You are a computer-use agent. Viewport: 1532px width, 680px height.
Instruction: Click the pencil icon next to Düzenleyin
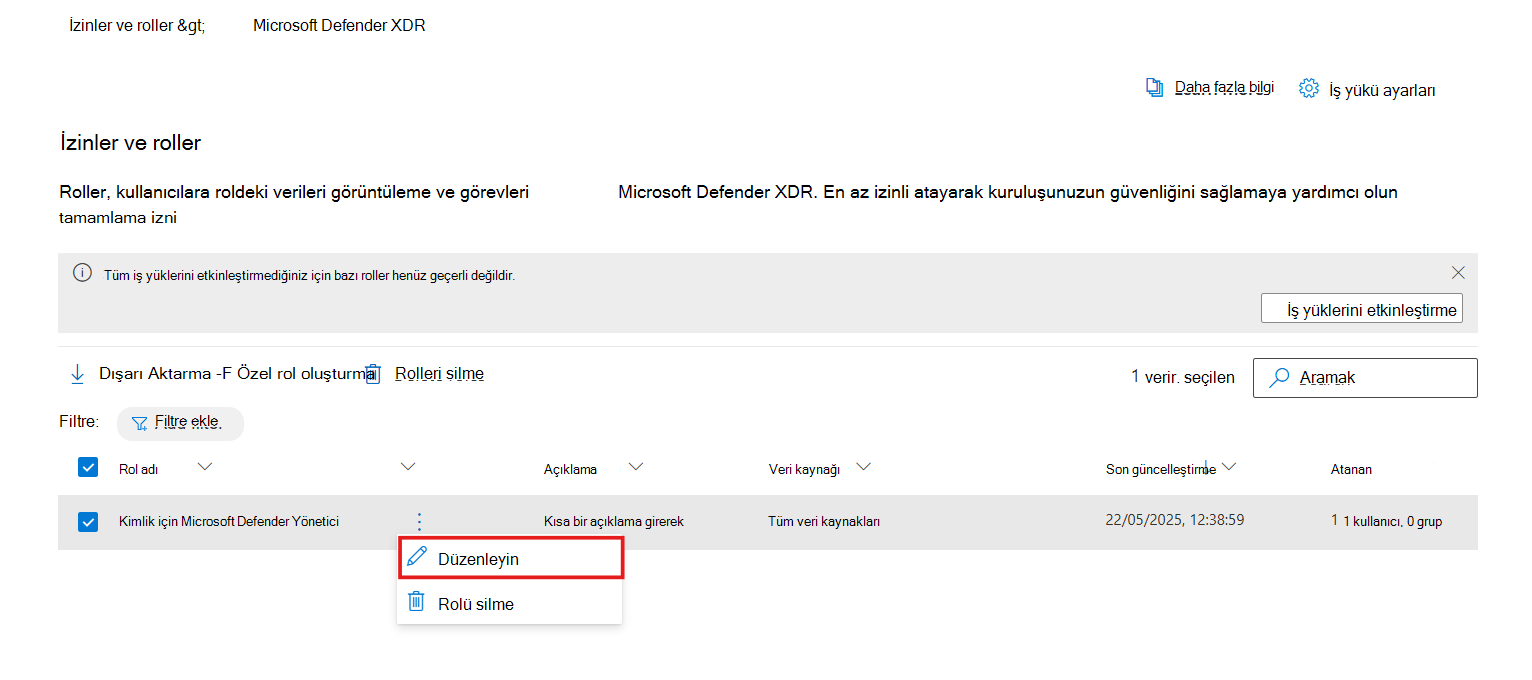(418, 557)
